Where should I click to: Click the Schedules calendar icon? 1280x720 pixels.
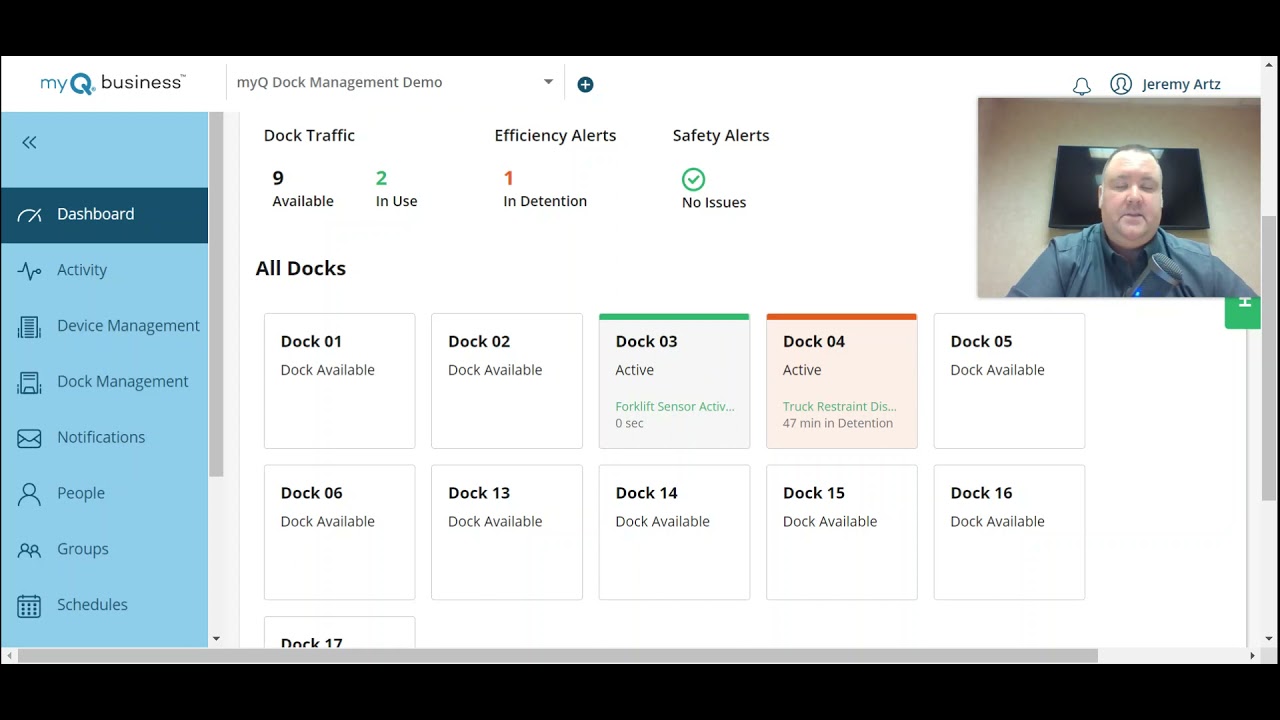pos(29,606)
